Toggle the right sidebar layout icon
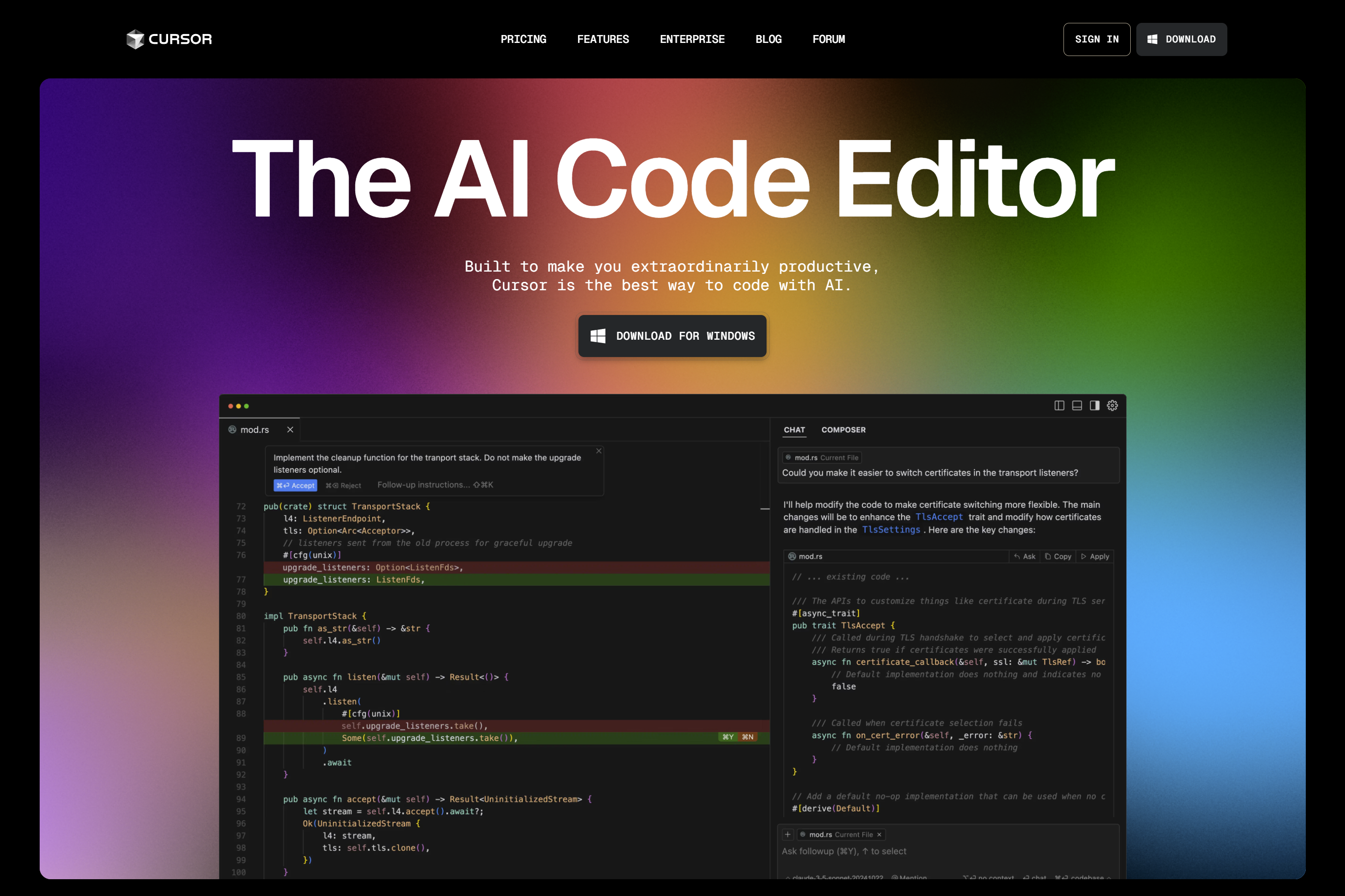 coord(1094,405)
